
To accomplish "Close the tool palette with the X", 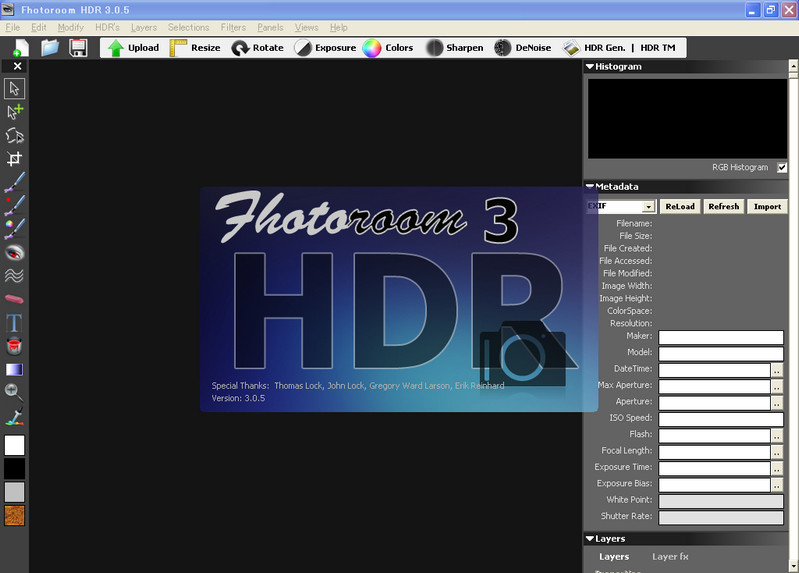I will pyautogui.click(x=17, y=66).
